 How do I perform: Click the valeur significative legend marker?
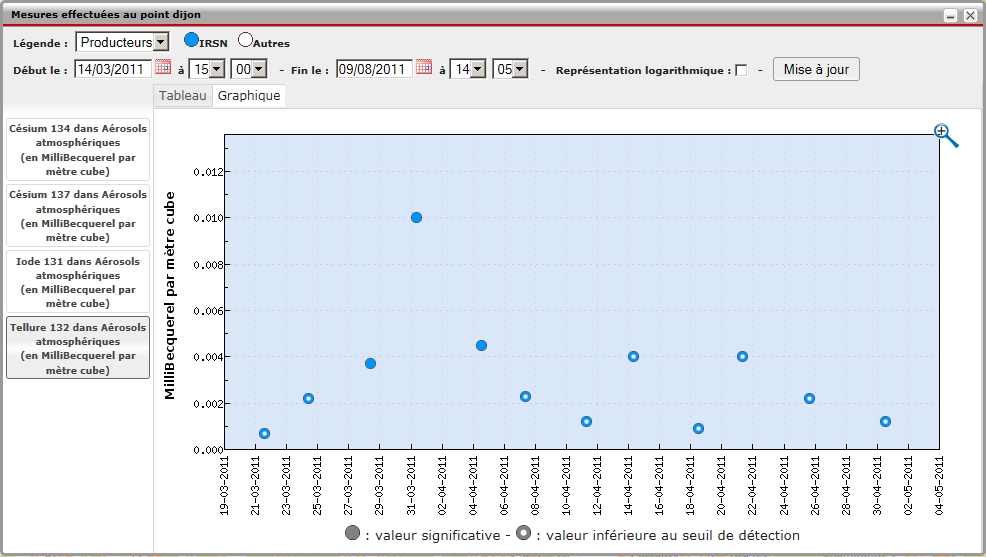pyautogui.click(x=352, y=533)
